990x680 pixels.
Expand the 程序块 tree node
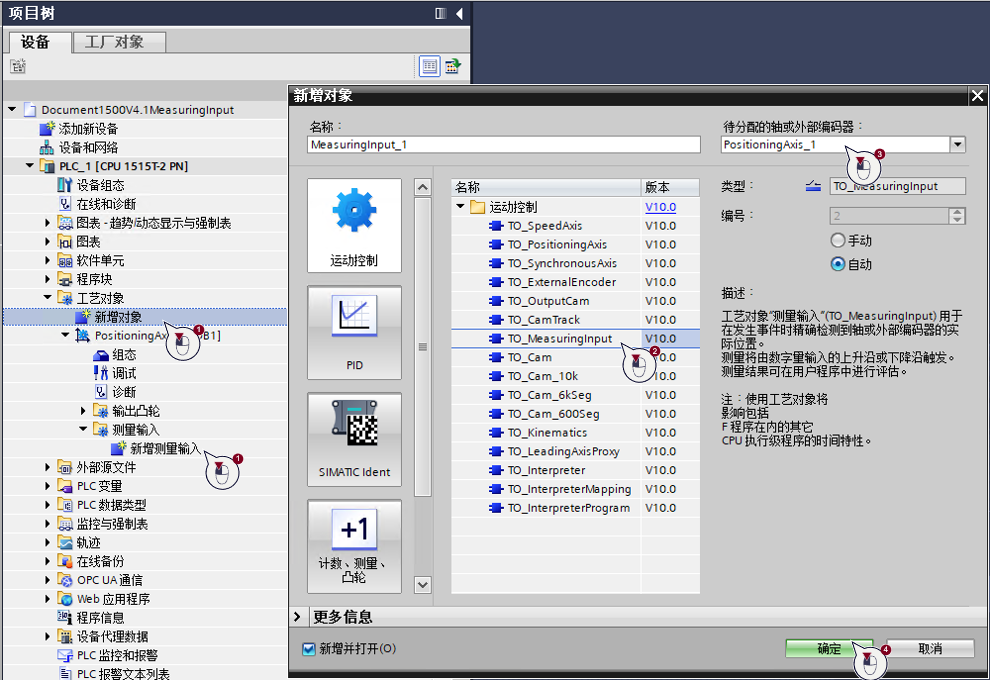(47, 278)
